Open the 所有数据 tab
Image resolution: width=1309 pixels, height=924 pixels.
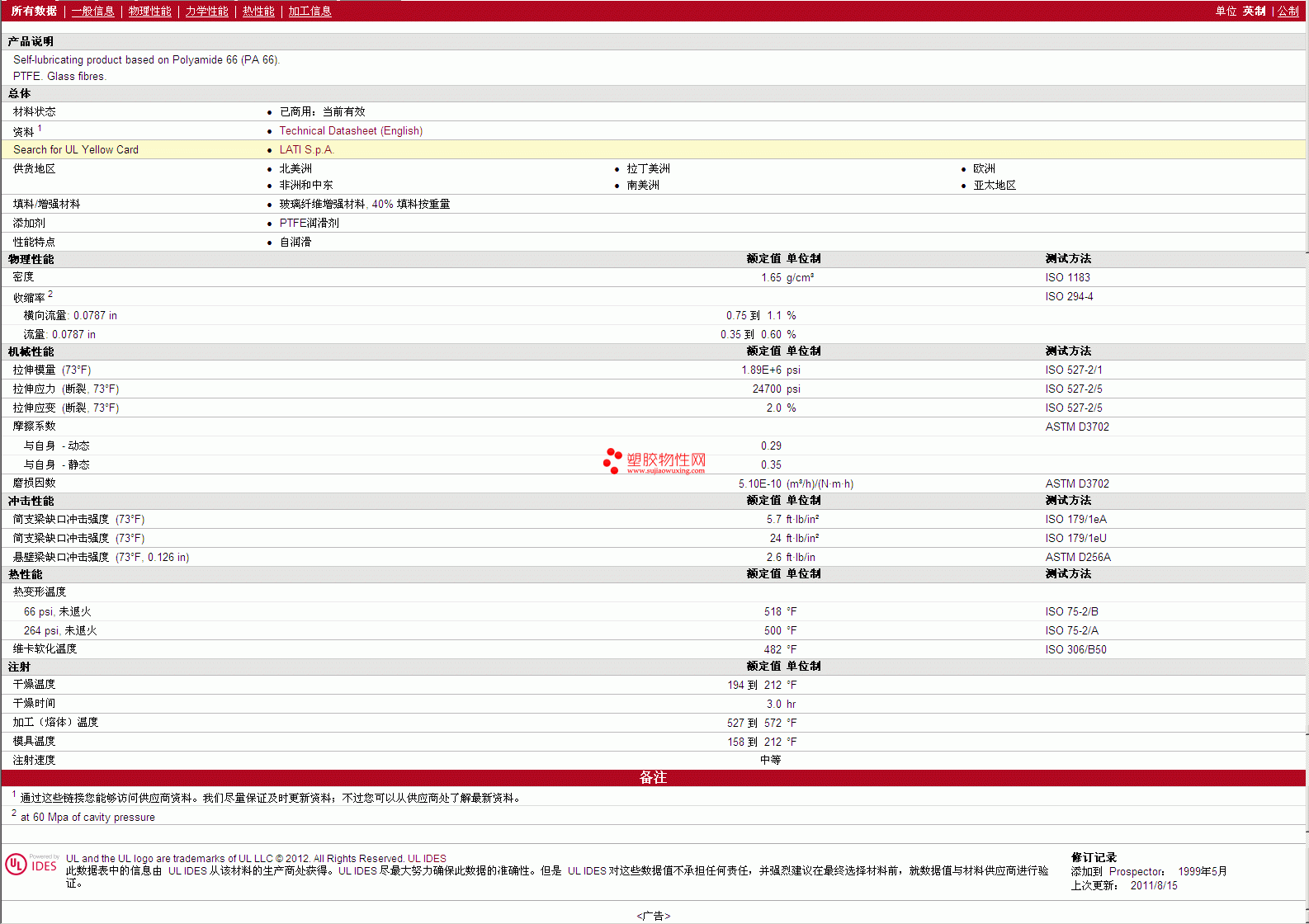click(34, 11)
